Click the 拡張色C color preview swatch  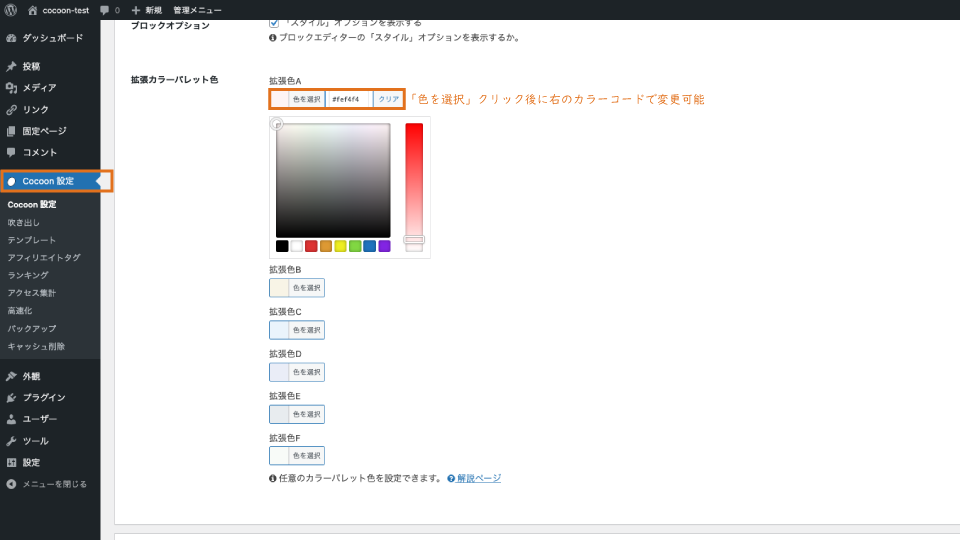coord(279,330)
